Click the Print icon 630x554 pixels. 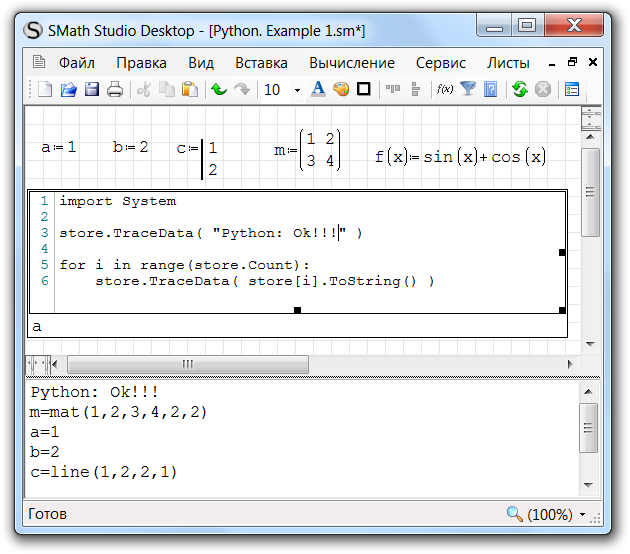point(115,90)
